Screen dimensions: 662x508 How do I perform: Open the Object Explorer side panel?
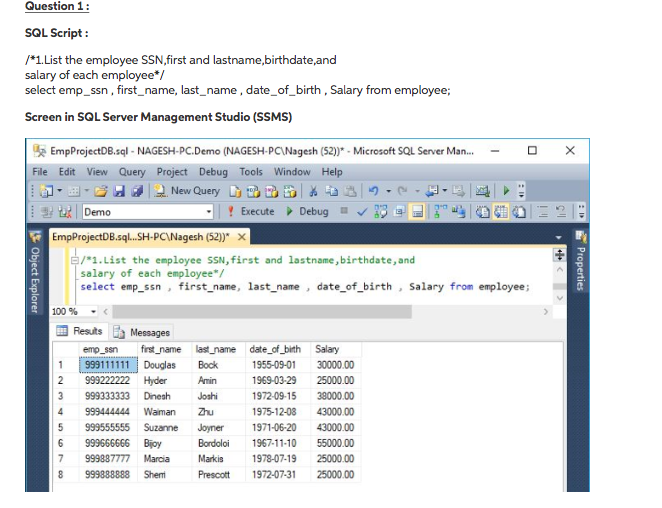tap(35, 274)
